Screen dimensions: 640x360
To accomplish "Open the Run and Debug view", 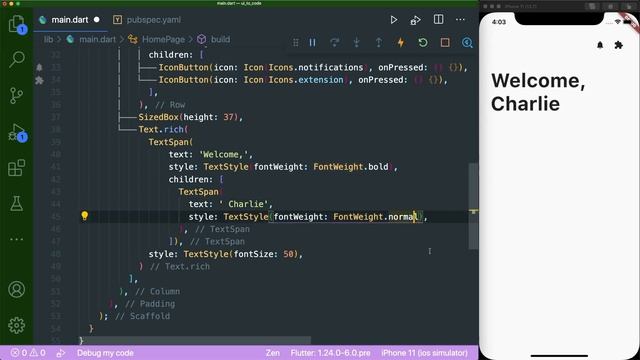I will (x=17, y=133).
